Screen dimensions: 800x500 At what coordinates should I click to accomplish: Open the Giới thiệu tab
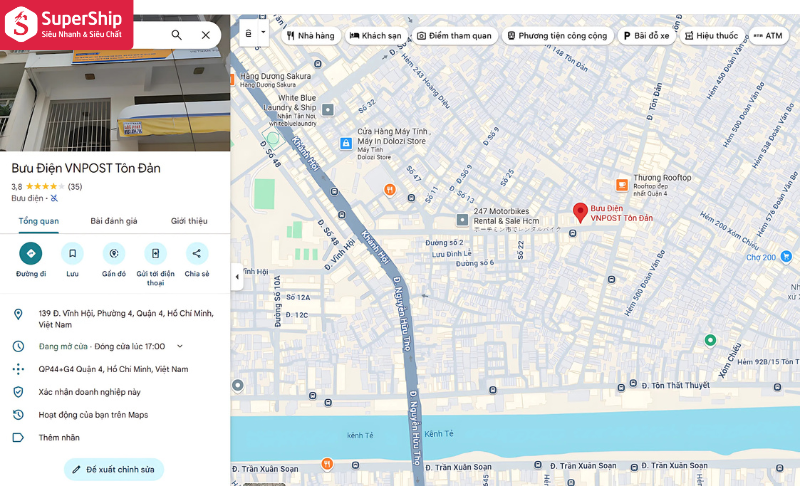click(x=189, y=221)
